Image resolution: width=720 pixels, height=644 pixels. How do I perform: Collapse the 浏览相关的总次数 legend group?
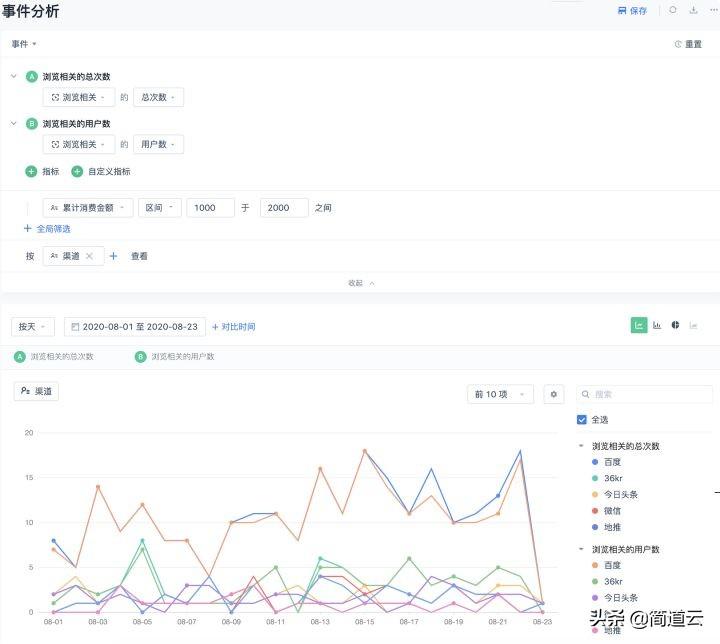[581, 446]
